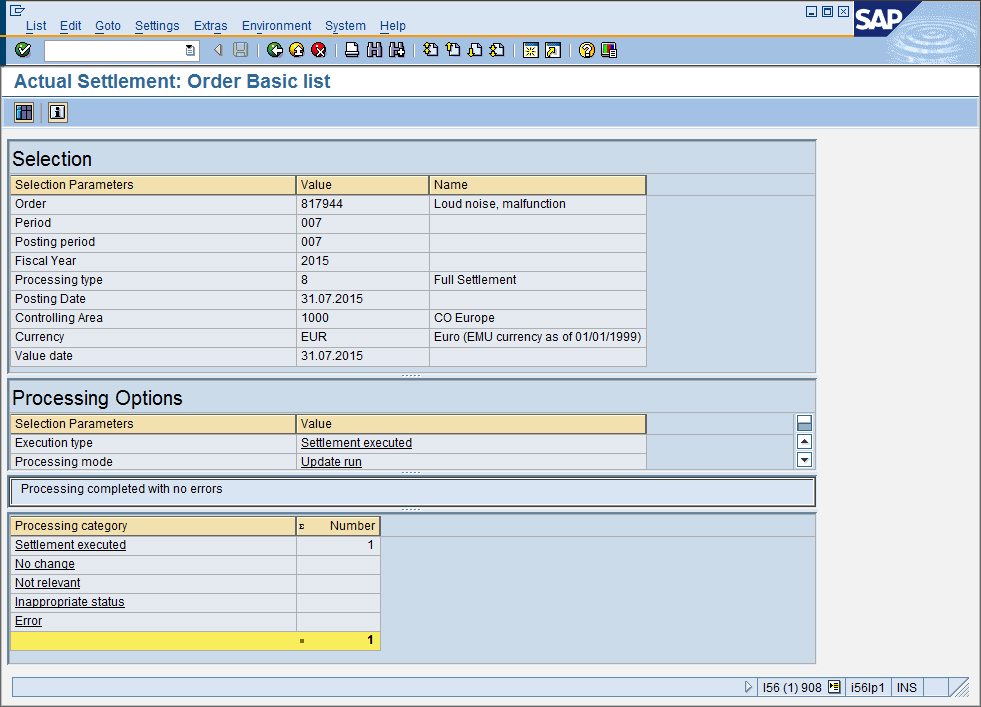Click the Update run link
Screen dimensions: 981x707
(x=331, y=462)
